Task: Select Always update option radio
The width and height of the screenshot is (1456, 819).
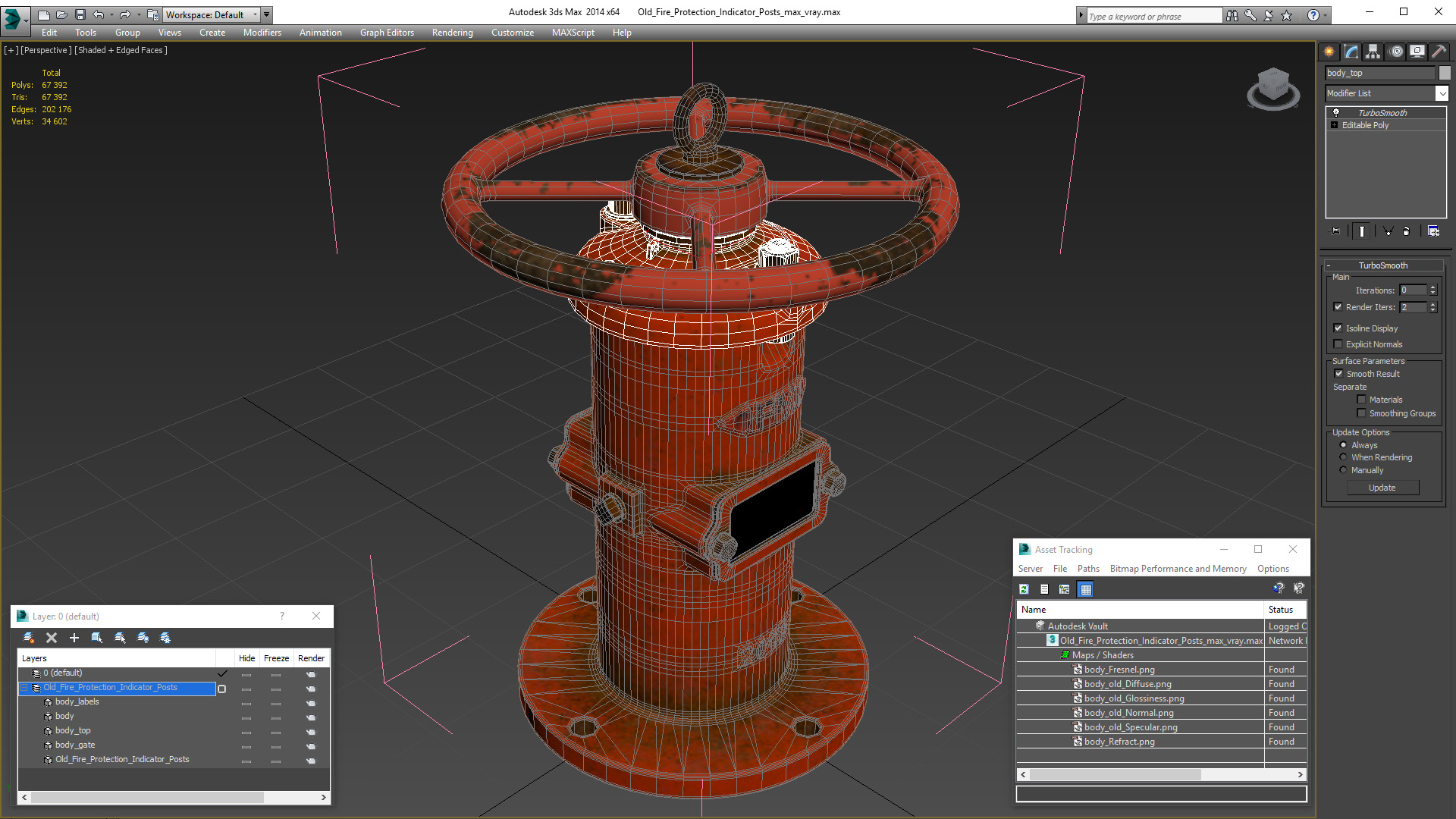Action: (x=1344, y=445)
